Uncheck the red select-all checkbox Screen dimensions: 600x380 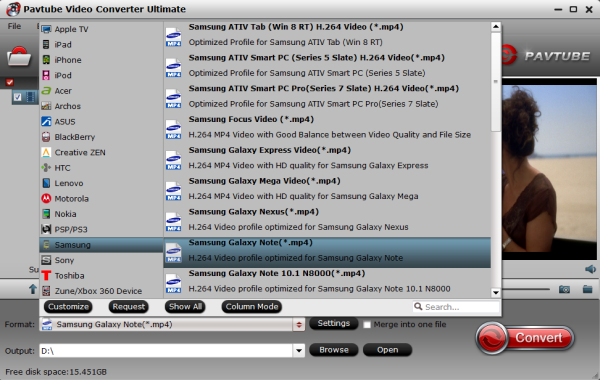[10, 82]
